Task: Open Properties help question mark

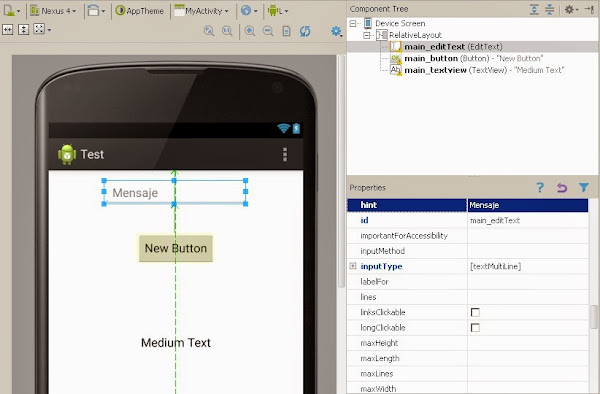Action: [540, 187]
